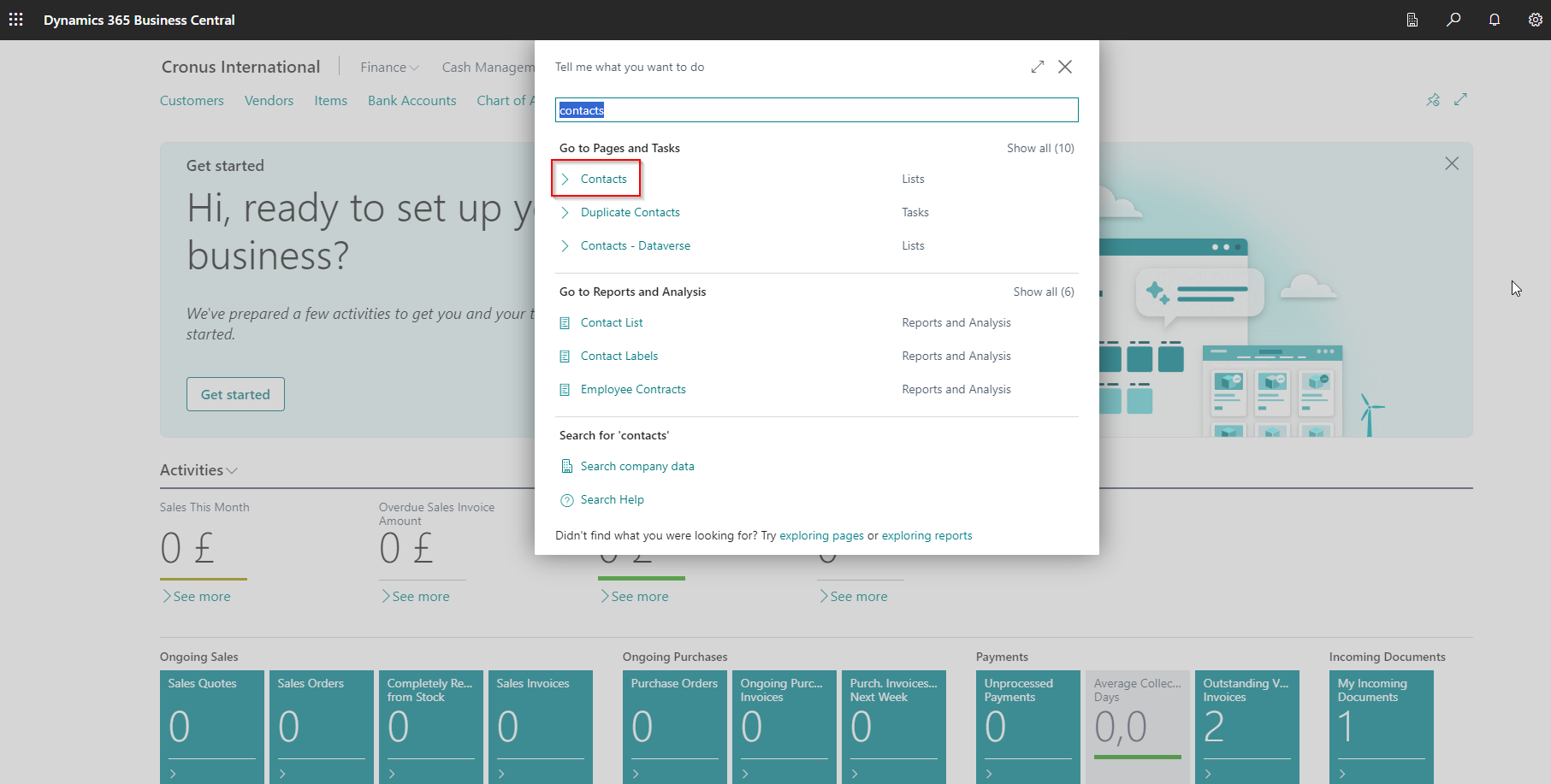Screen dimensions: 1551x784
Task: Expand the Finance menu dropdown
Action: pos(389,67)
